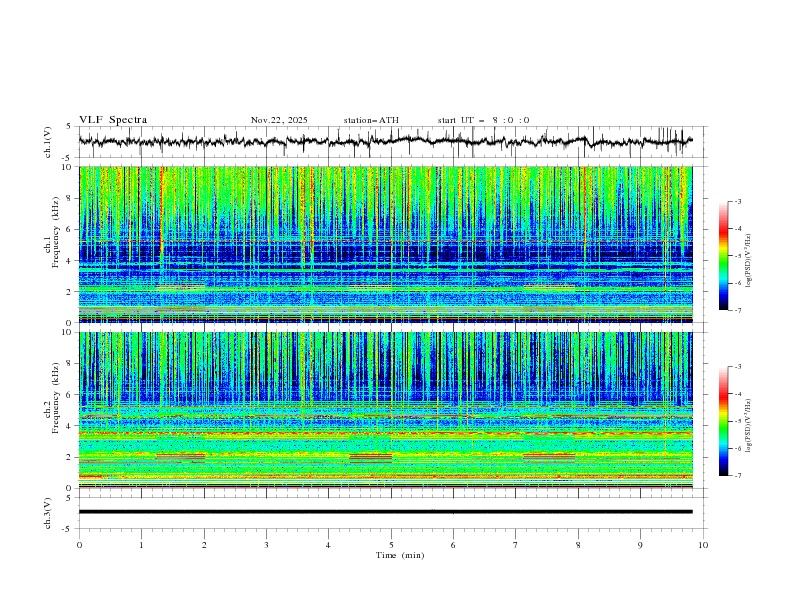Click inside the ch.2 spectrogram panel
Viewport: 792px width, 612px height.
(385, 410)
